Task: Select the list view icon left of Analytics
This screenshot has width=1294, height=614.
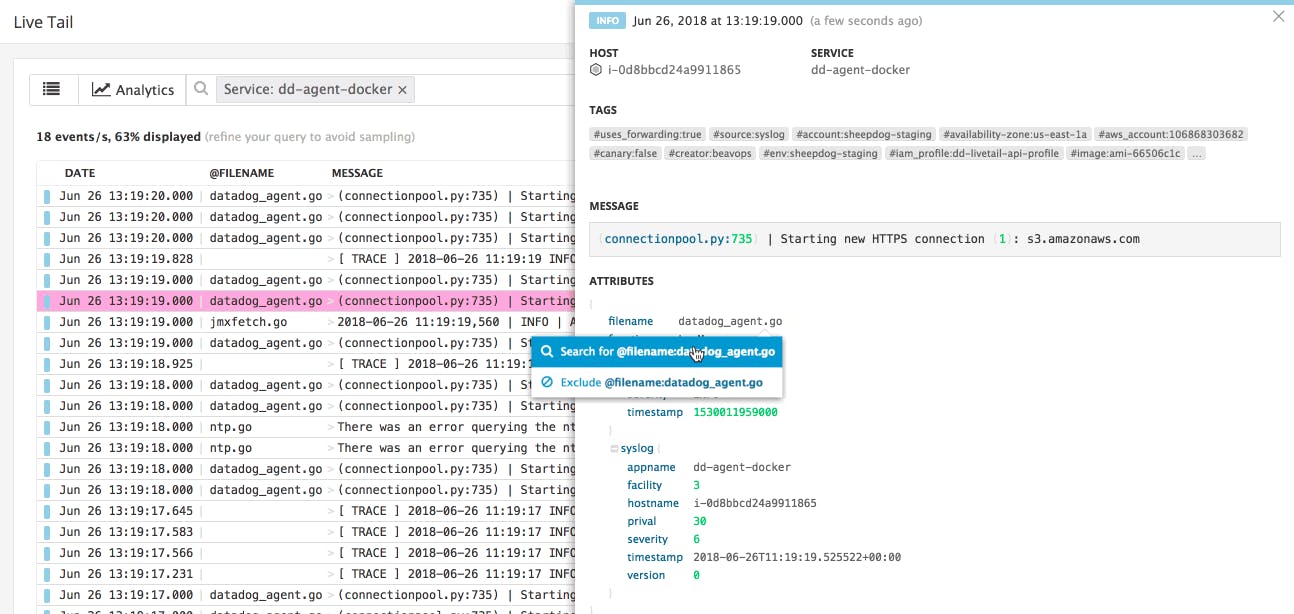Action: coord(52,89)
